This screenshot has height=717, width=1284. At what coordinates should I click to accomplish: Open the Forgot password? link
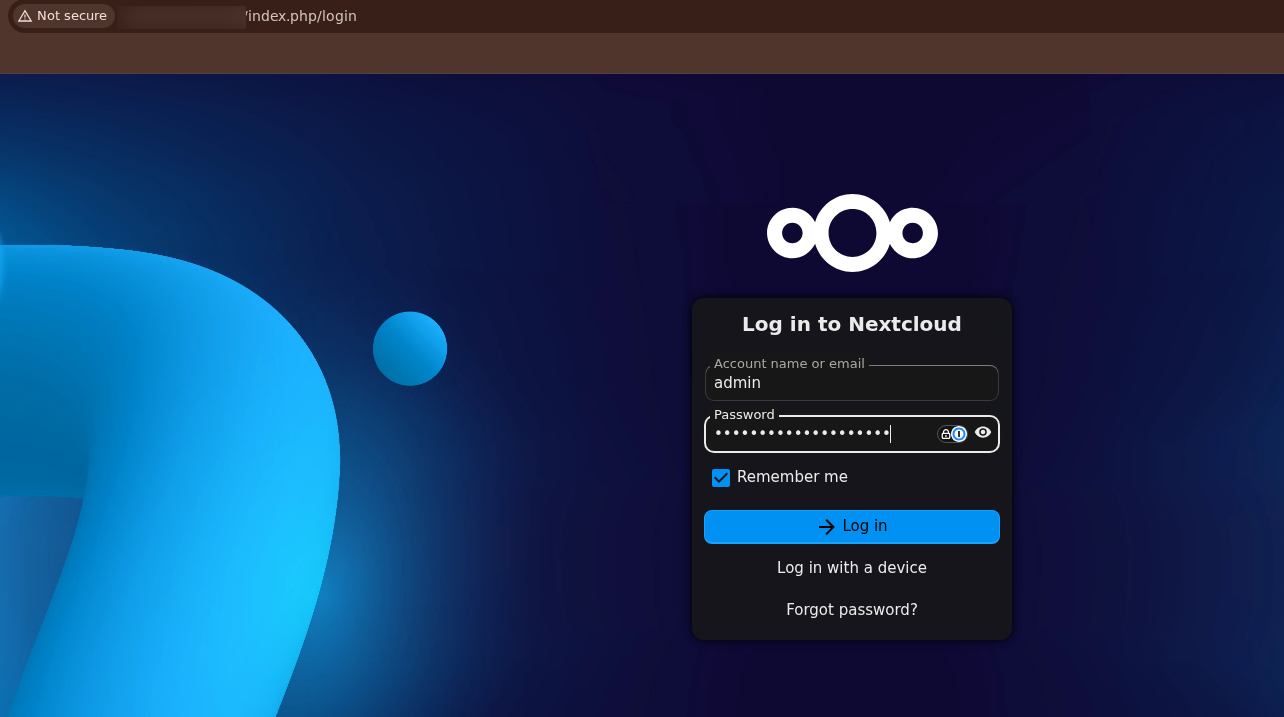pos(852,610)
